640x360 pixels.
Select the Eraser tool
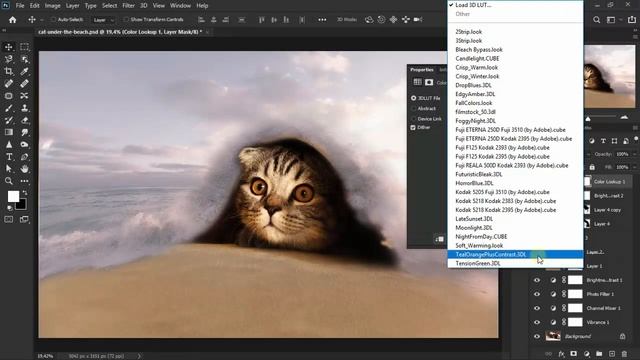click(x=24, y=120)
